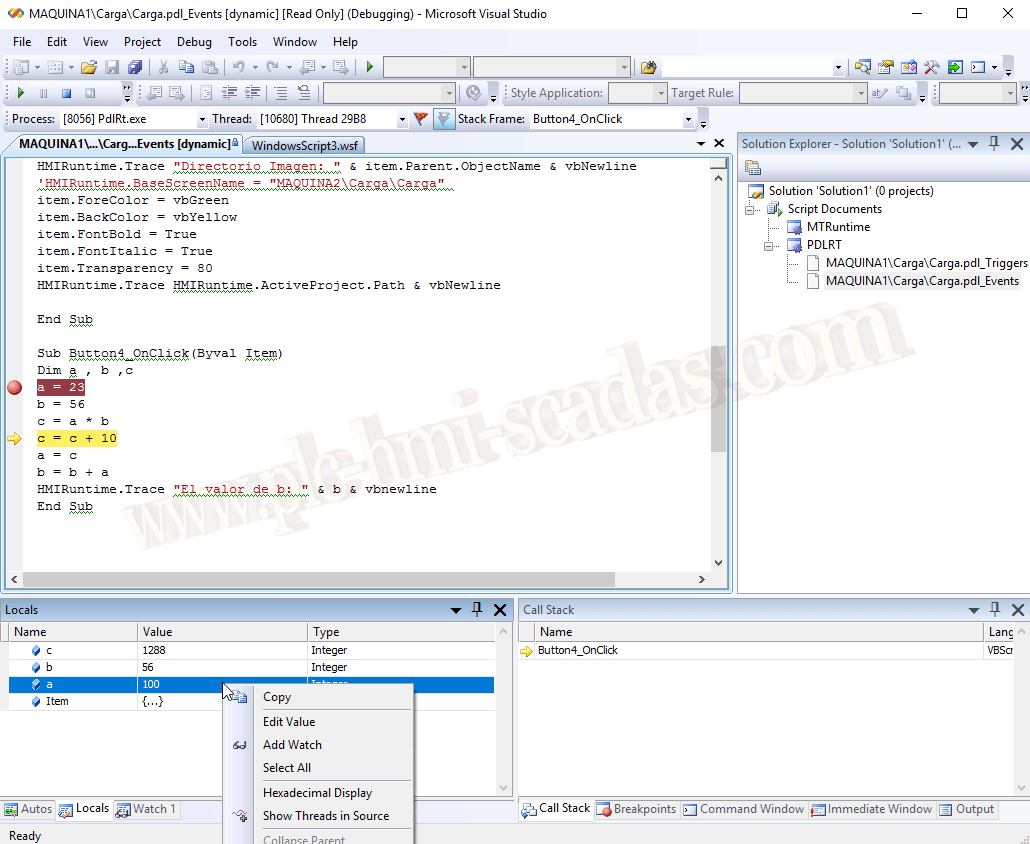
Task: Click the Stop Debugging square icon
Action: [66, 93]
